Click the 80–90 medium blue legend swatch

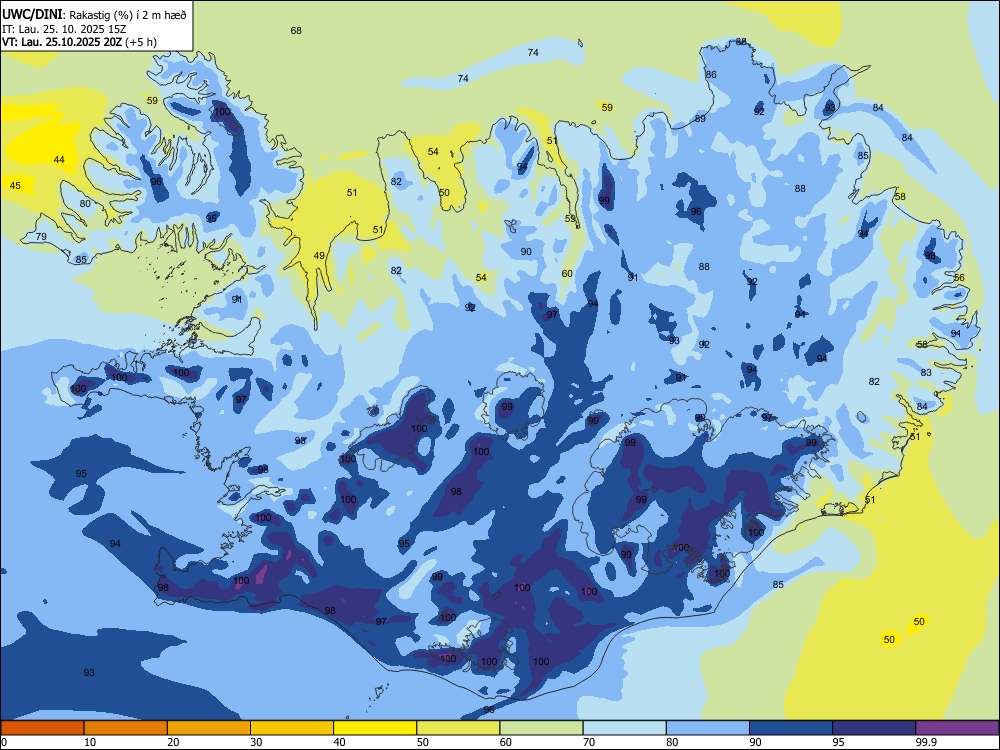[707, 728]
